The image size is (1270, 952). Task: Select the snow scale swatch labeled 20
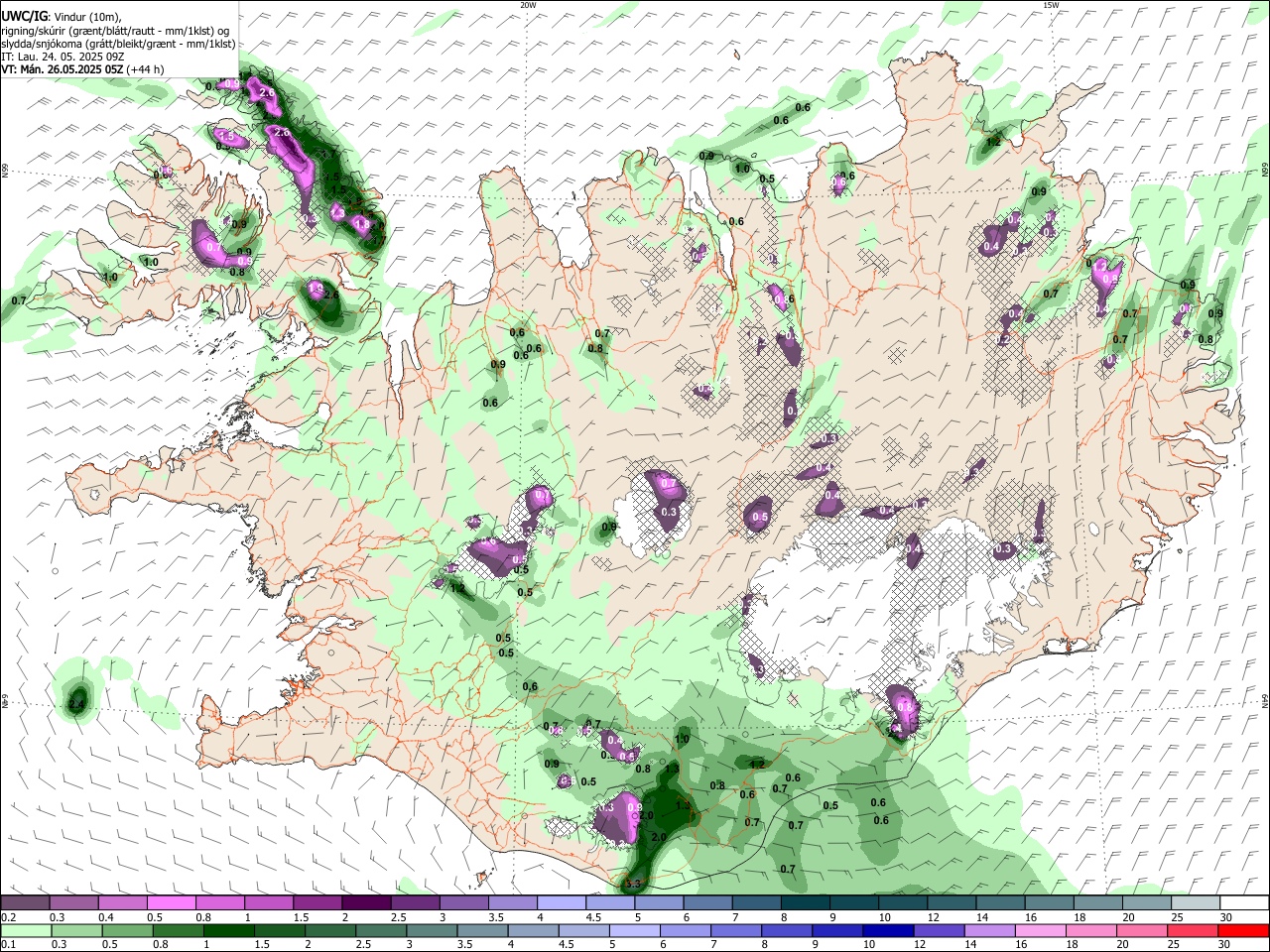1146,903
